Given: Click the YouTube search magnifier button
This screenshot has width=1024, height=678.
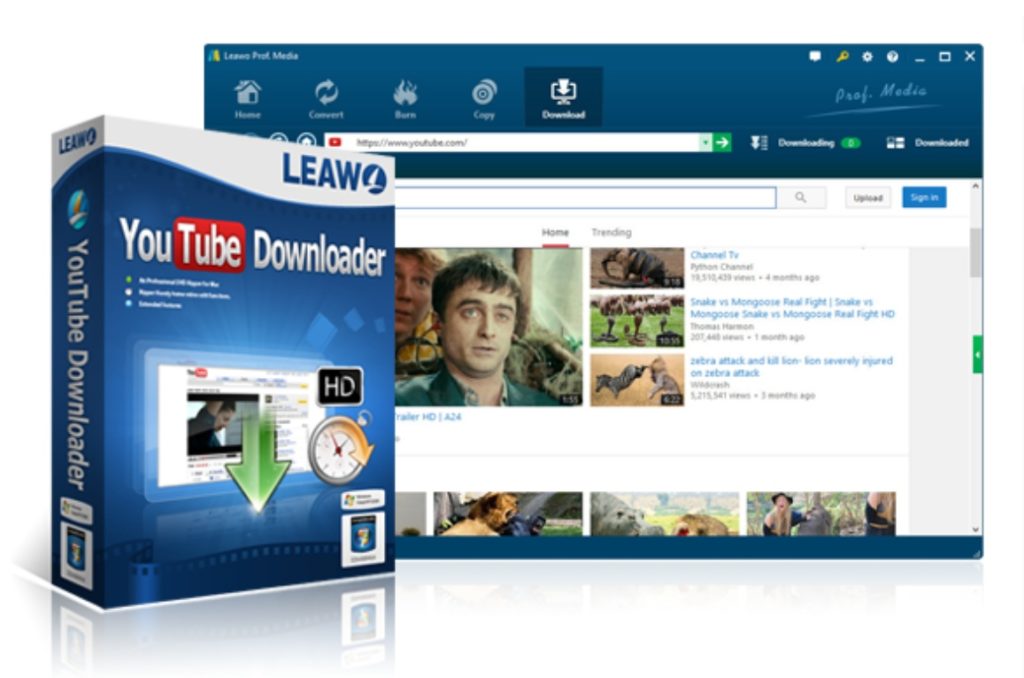Looking at the screenshot, I should pos(801,197).
